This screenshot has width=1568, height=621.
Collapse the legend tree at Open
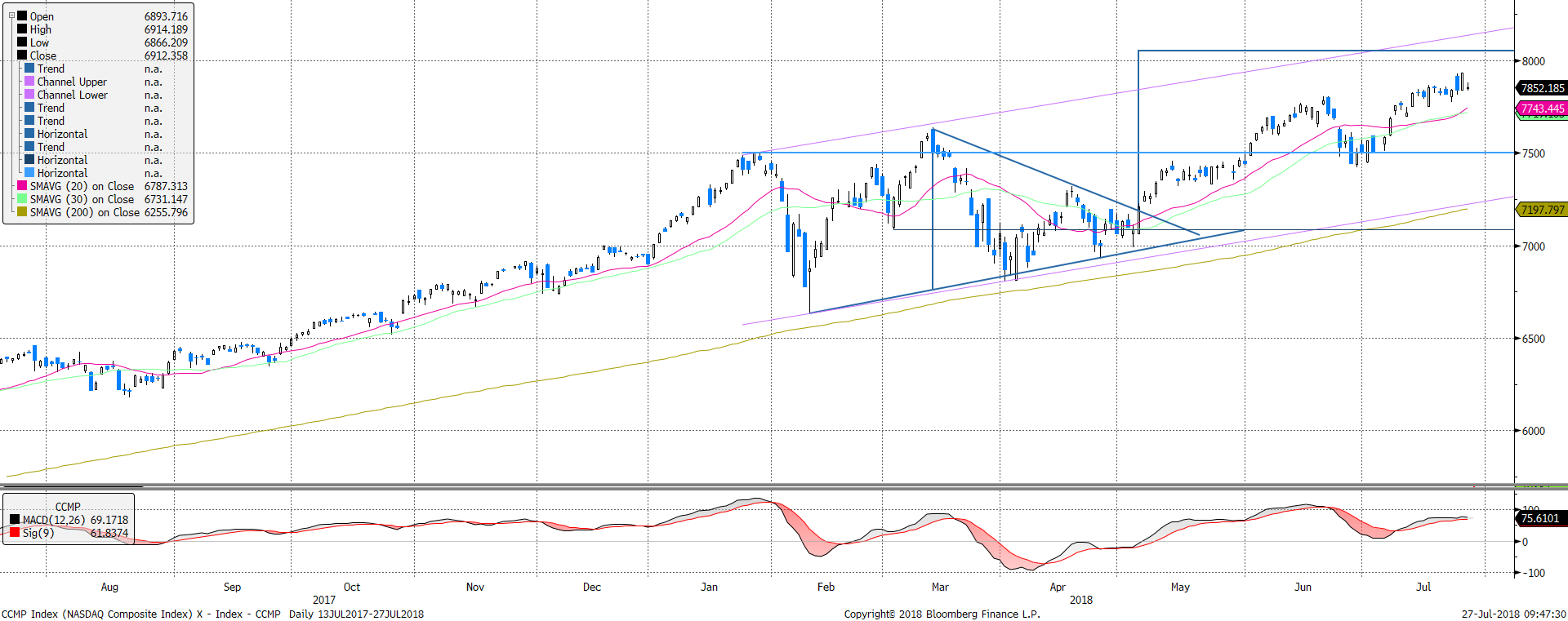tap(11, 16)
